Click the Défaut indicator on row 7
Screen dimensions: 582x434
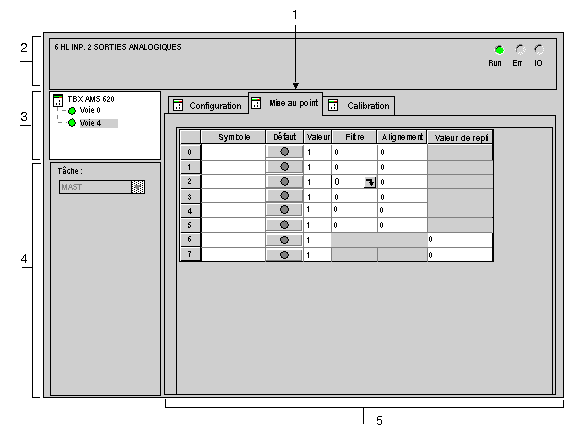pyautogui.click(x=284, y=255)
